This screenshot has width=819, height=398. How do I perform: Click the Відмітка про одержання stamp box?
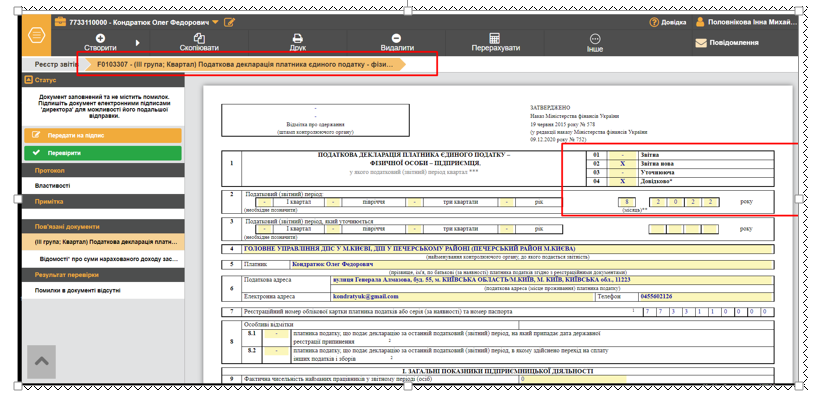tap(315, 120)
